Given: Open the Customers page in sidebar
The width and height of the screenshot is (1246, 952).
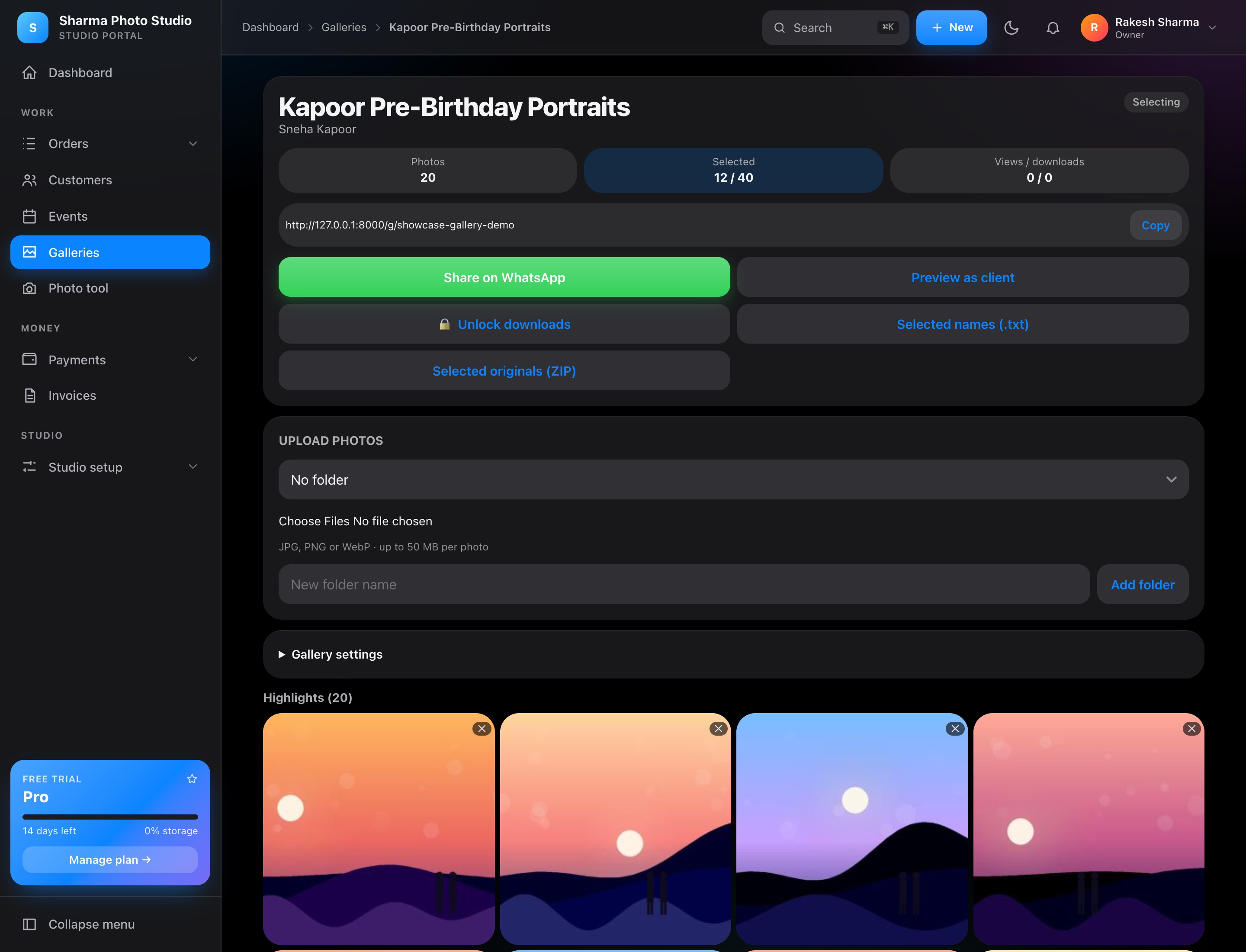Looking at the screenshot, I should pyautogui.click(x=110, y=180).
